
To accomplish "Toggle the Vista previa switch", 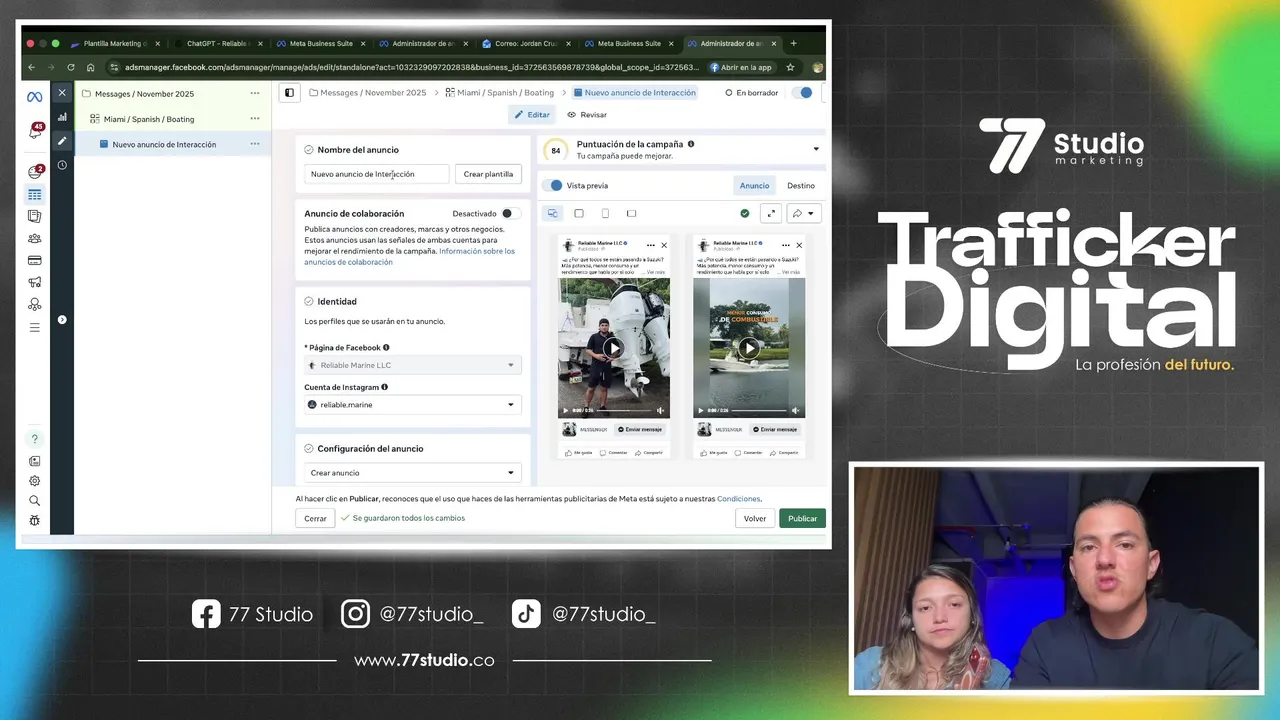I will (x=553, y=185).
